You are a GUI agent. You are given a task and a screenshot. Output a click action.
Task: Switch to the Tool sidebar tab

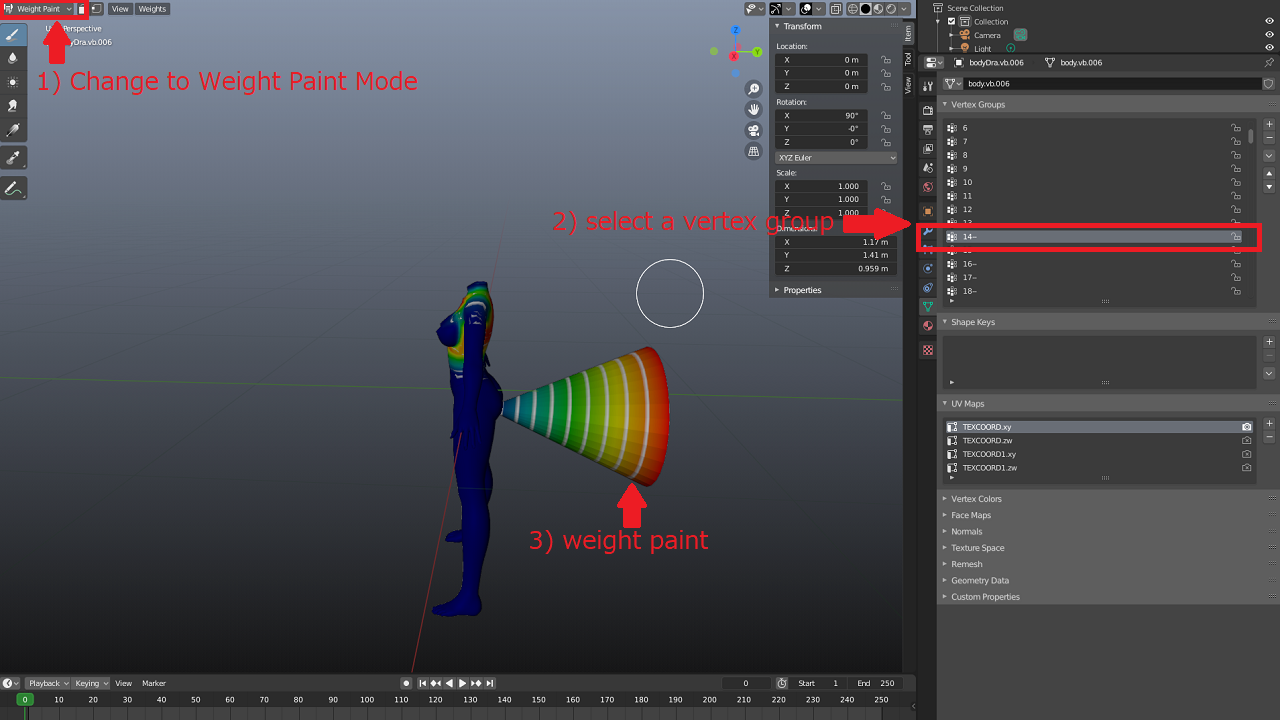[908, 59]
